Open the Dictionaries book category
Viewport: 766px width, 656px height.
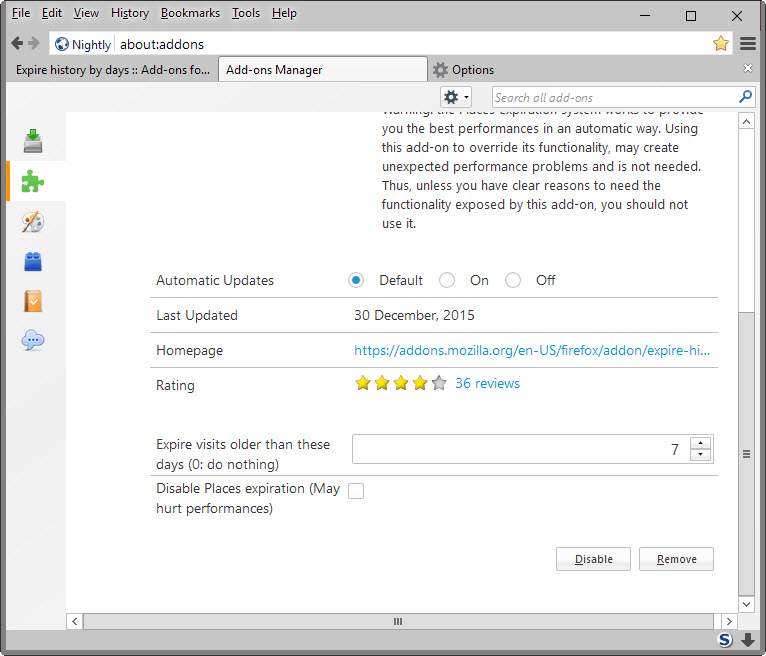(33, 301)
